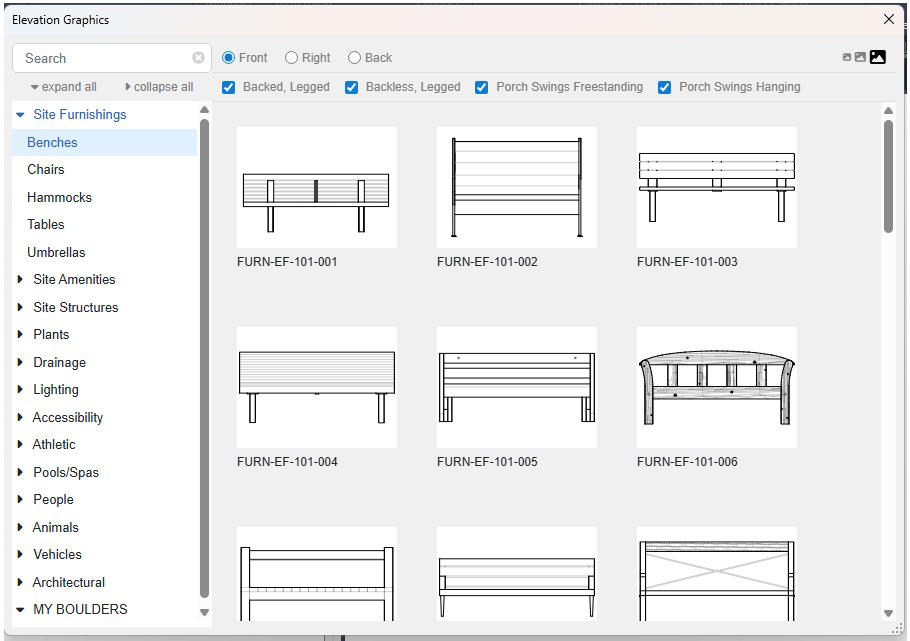Clear the search field with the x icon
The height and width of the screenshot is (641, 910).
(x=197, y=58)
